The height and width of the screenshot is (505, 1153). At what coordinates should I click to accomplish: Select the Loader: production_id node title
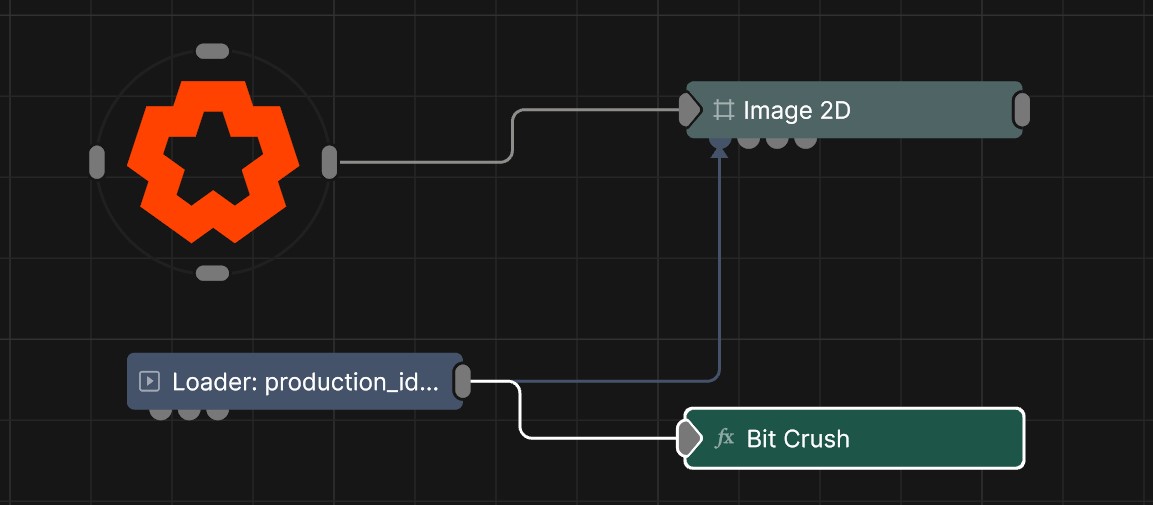(x=305, y=381)
